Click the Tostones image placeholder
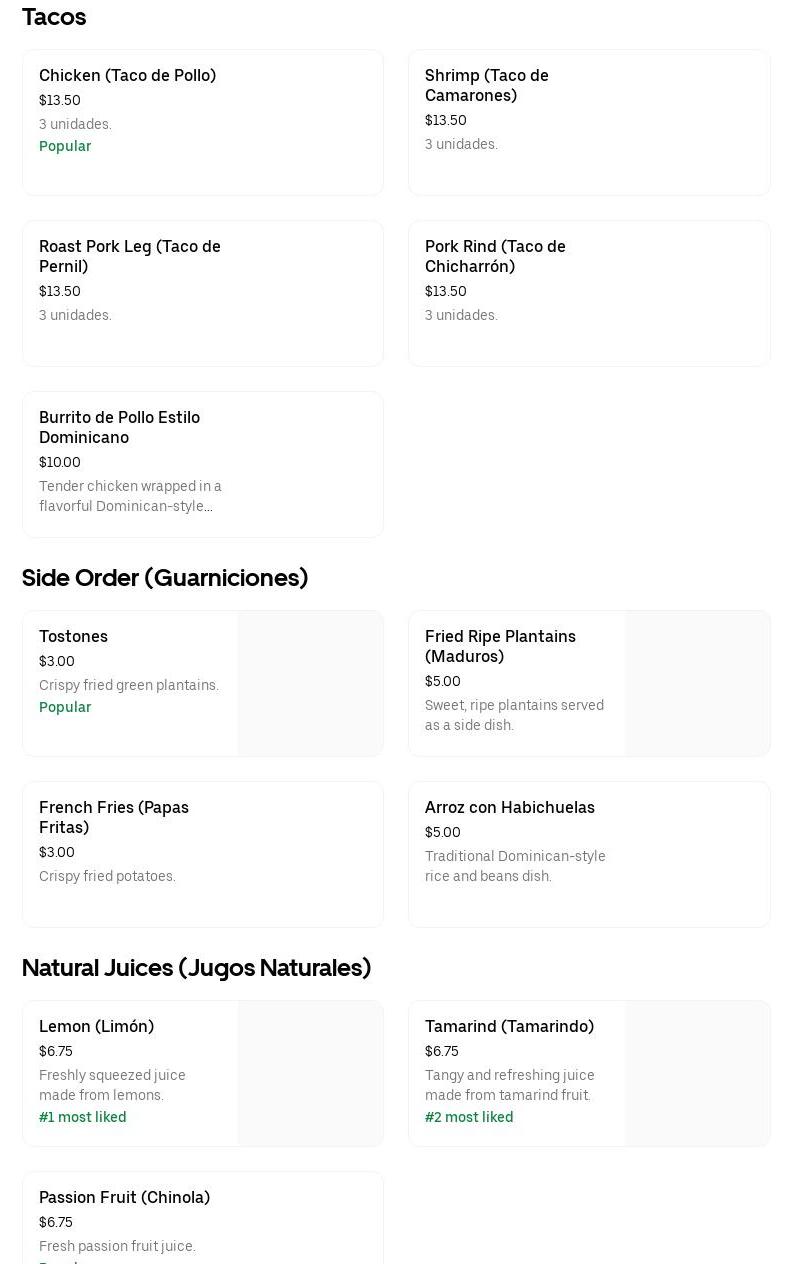804x1264 pixels. click(310, 684)
